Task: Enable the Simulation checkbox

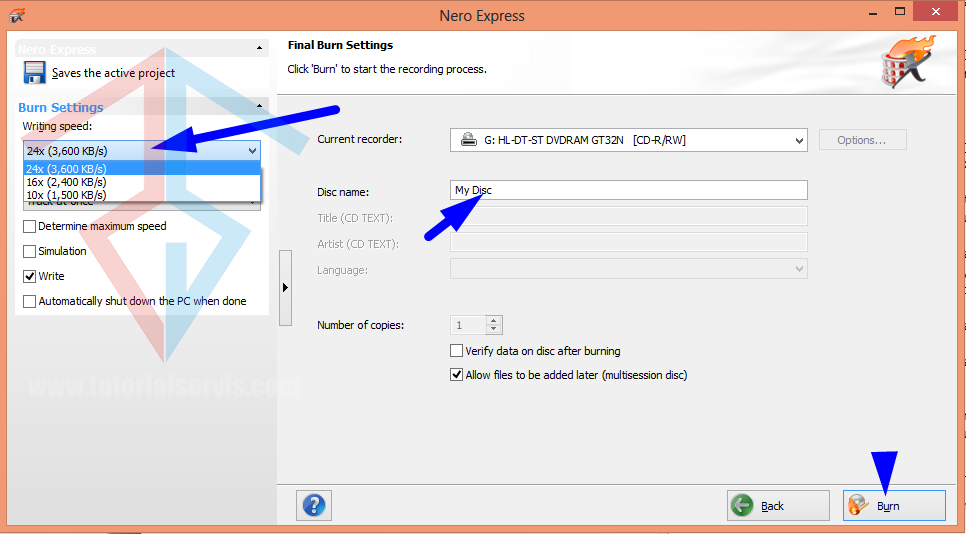Action: (30, 251)
